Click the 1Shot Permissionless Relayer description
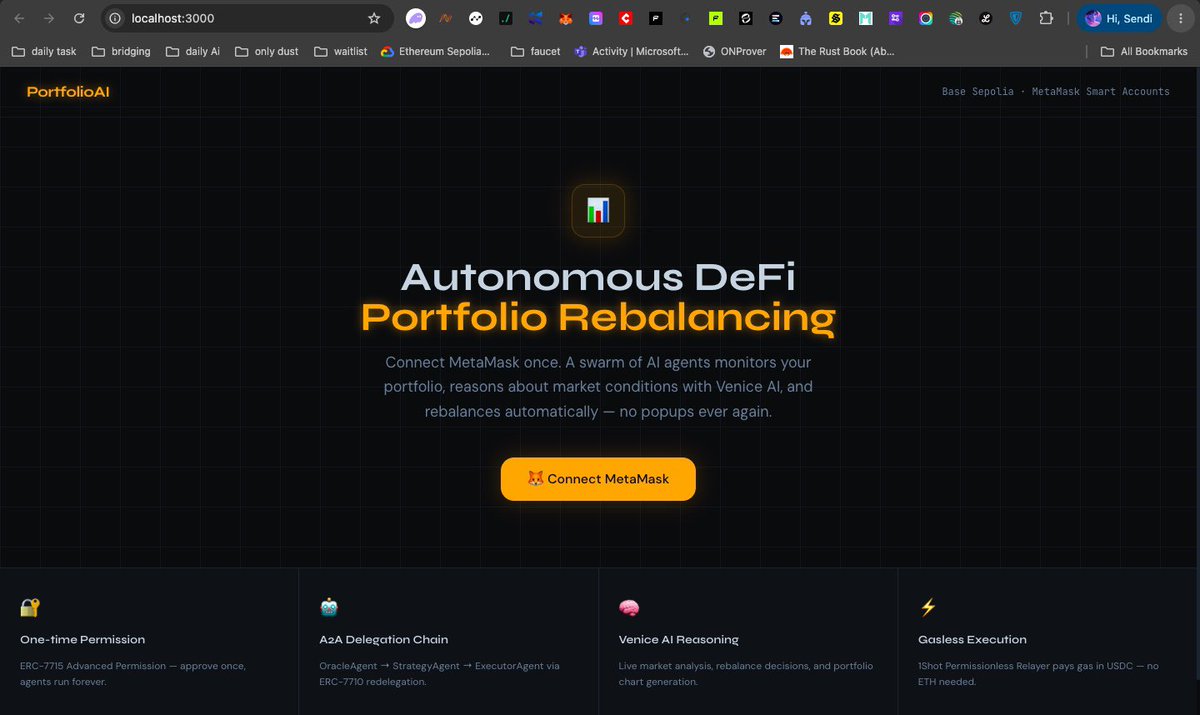This screenshot has width=1200, height=715. [x=1038, y=673]
